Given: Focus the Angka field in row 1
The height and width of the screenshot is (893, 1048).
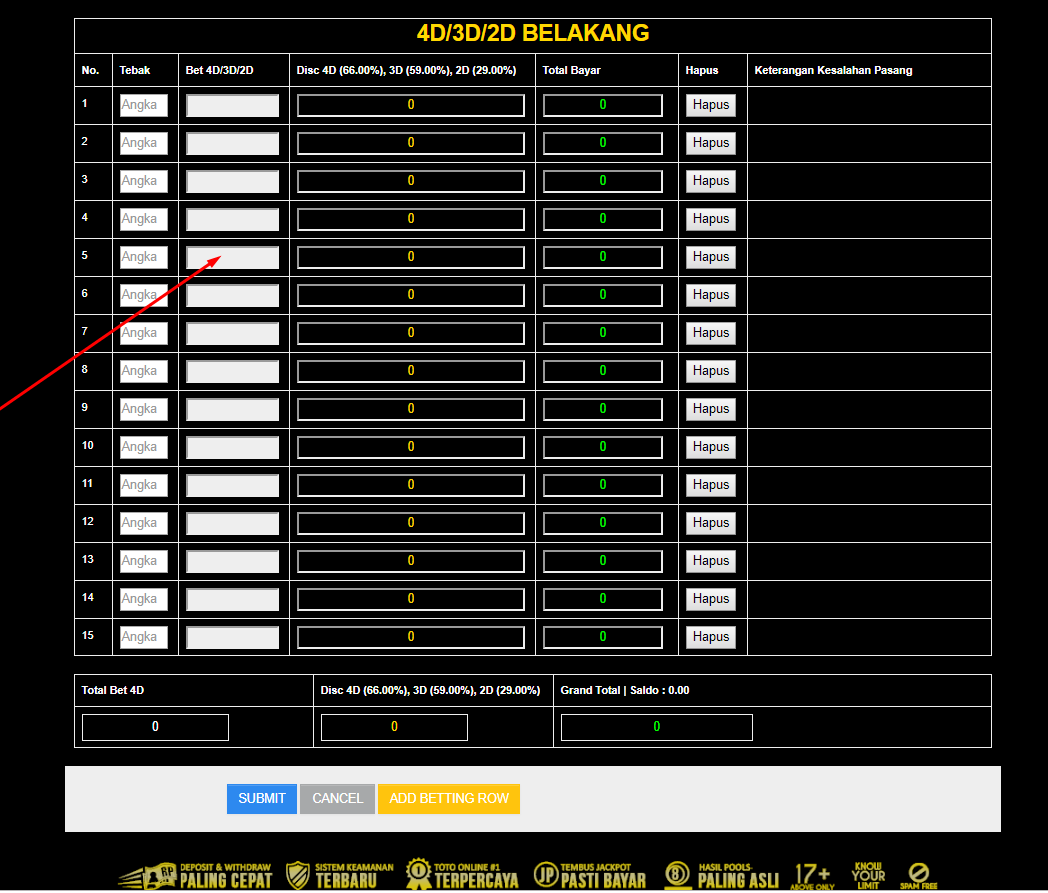Looking at the screenshot, I should tap(144, 105).
